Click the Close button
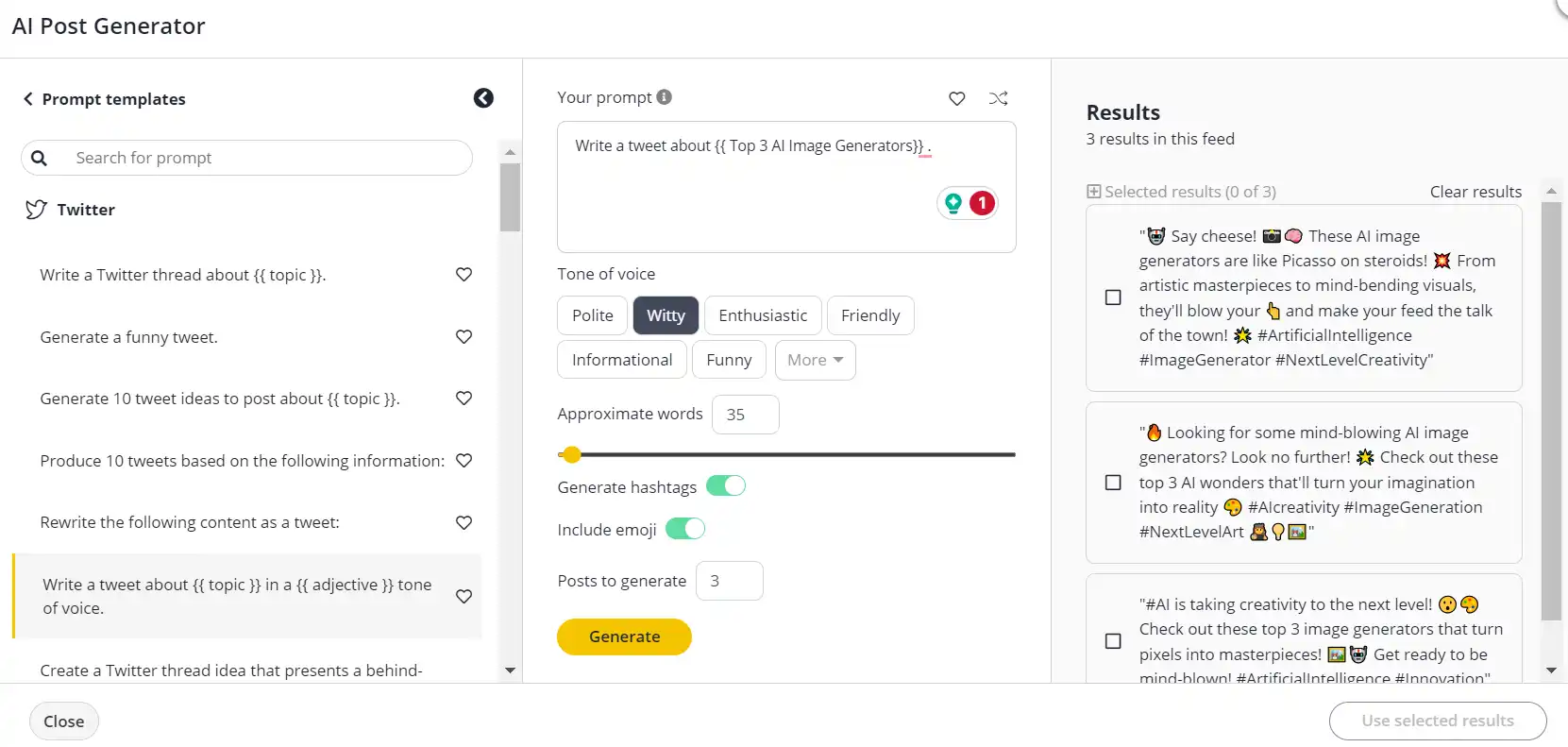This screenshot has width=1568, height=747. (x=64, y=722)
